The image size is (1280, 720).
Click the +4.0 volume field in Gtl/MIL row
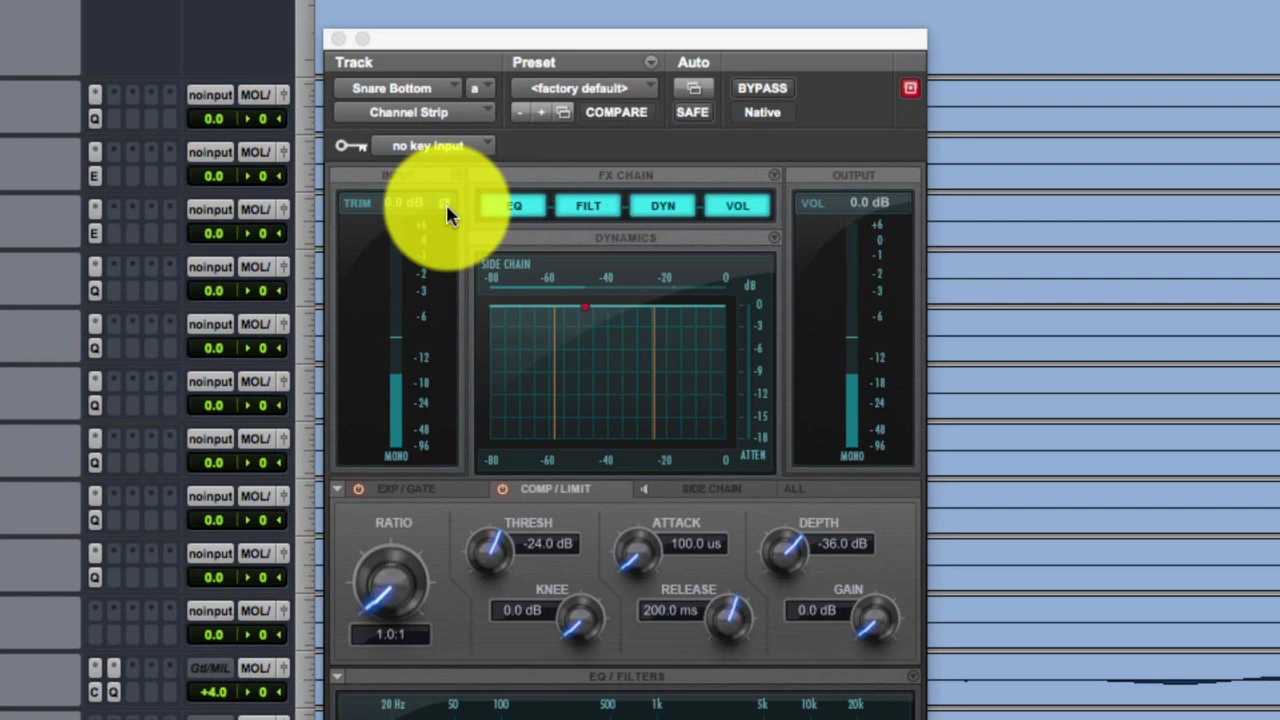[213, 692]
